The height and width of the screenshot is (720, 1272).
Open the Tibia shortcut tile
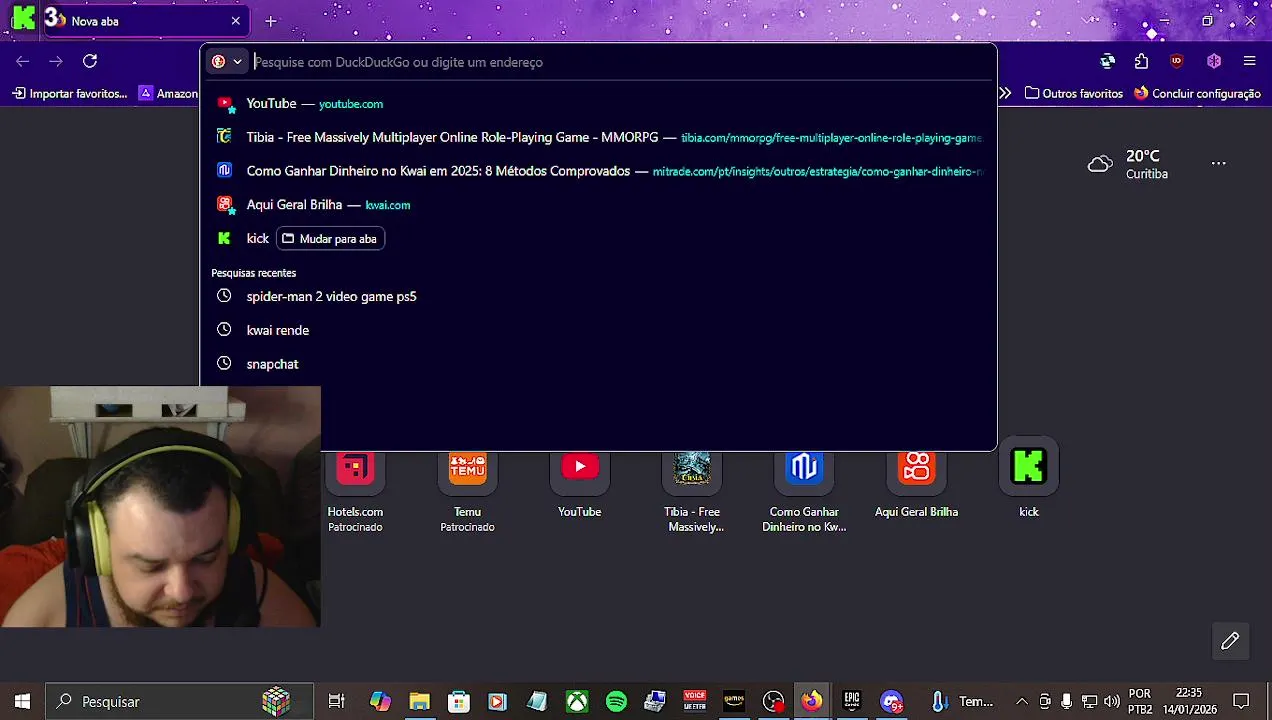pyautogui.click(x=692, y=485)
